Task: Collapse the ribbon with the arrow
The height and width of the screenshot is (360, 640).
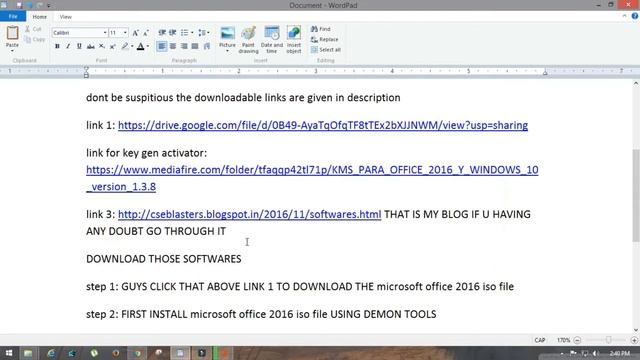Action: coord(624,16)
